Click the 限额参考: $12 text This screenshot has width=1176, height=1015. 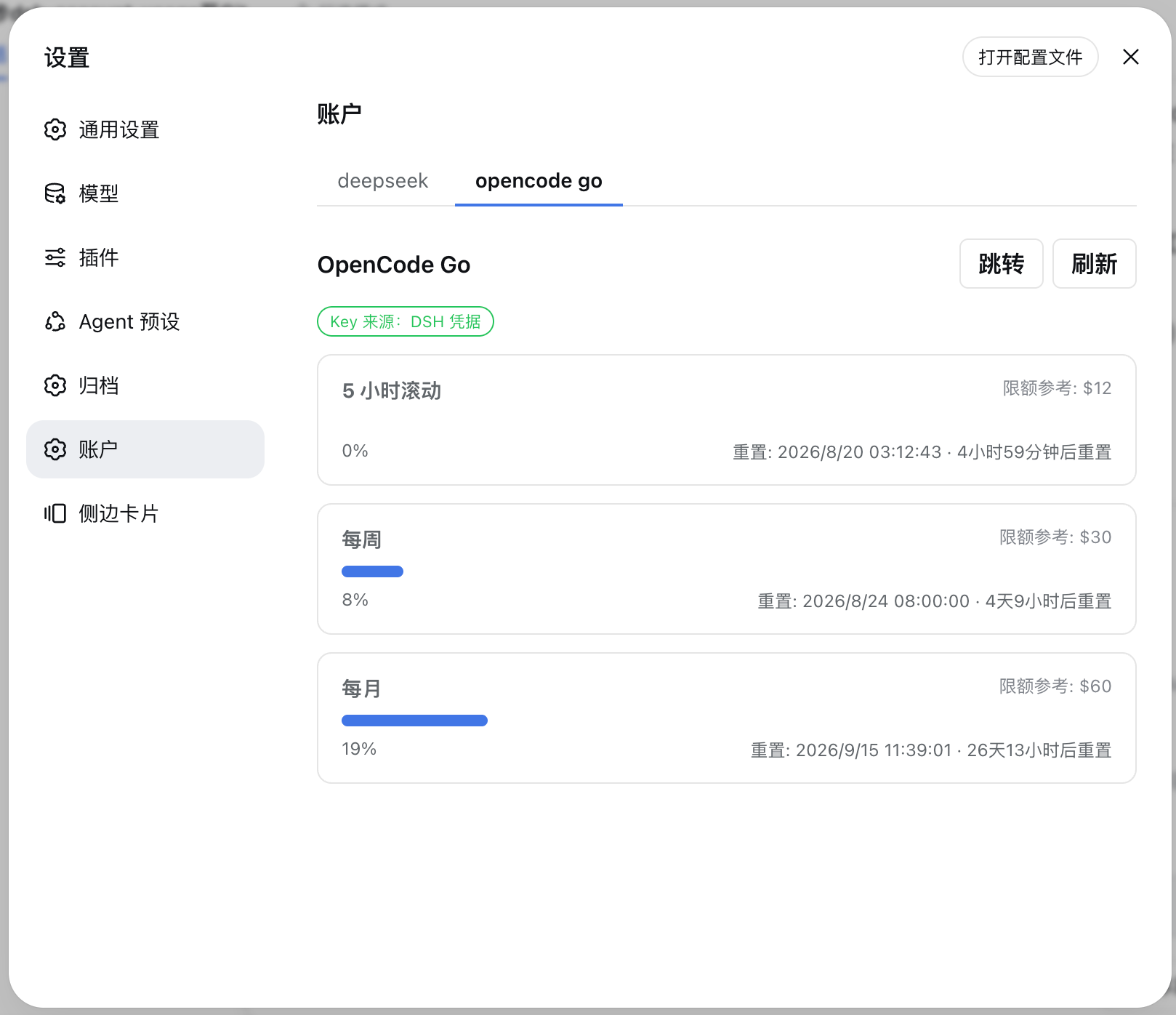[x=1057, y=388]
